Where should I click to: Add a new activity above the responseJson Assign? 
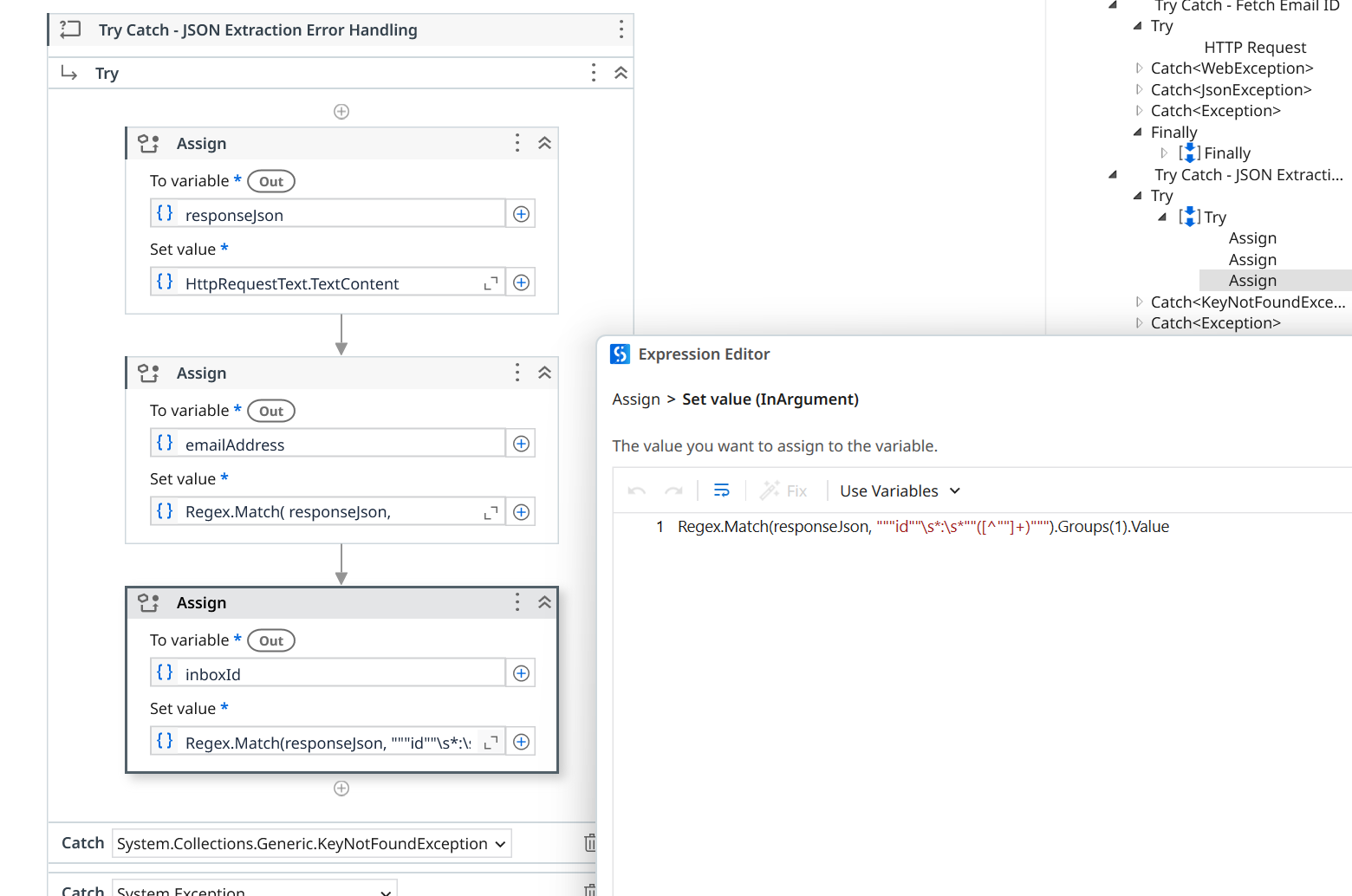coord(341,111)
